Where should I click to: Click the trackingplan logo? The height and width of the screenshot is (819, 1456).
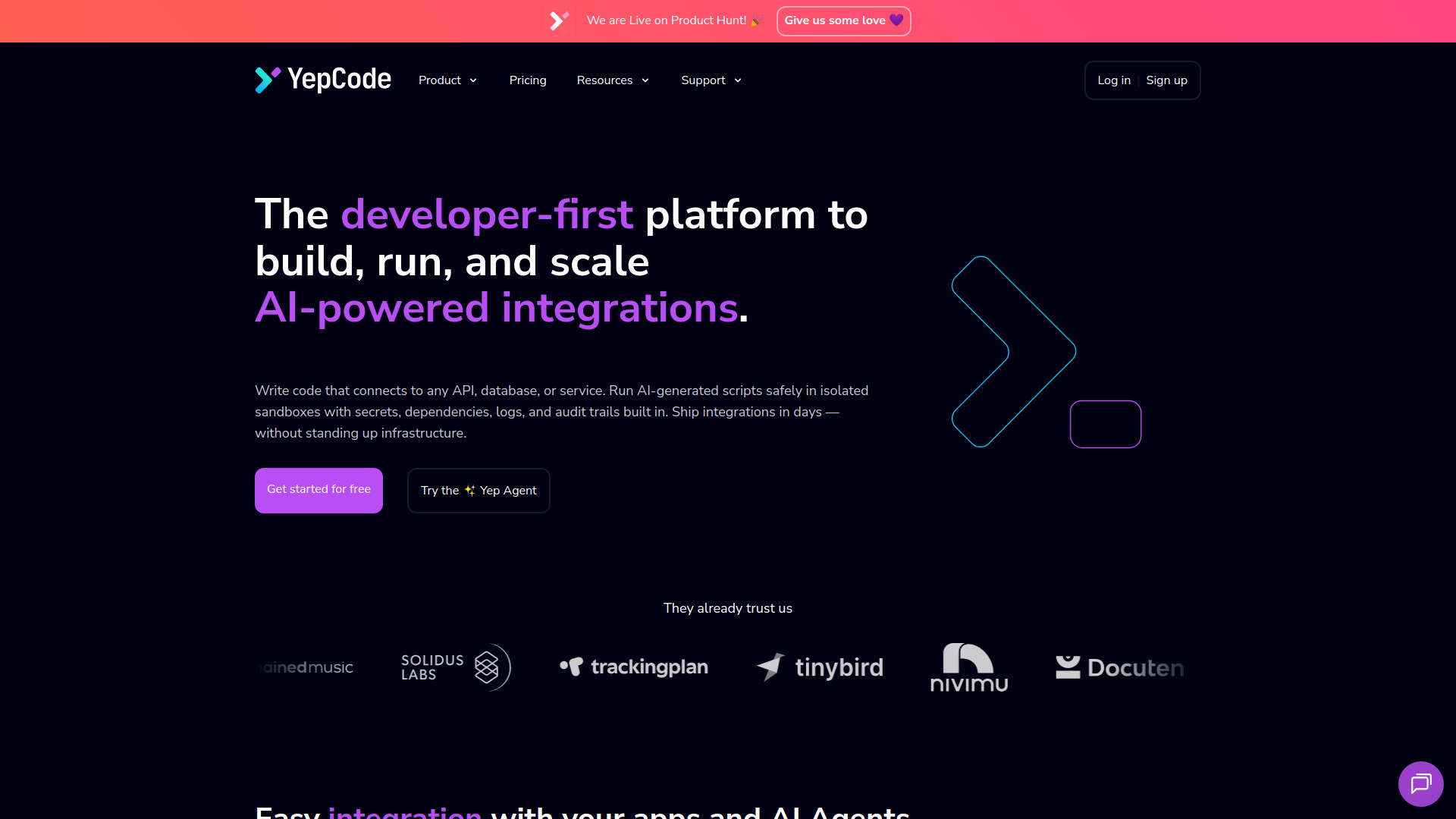click(633, 667)
